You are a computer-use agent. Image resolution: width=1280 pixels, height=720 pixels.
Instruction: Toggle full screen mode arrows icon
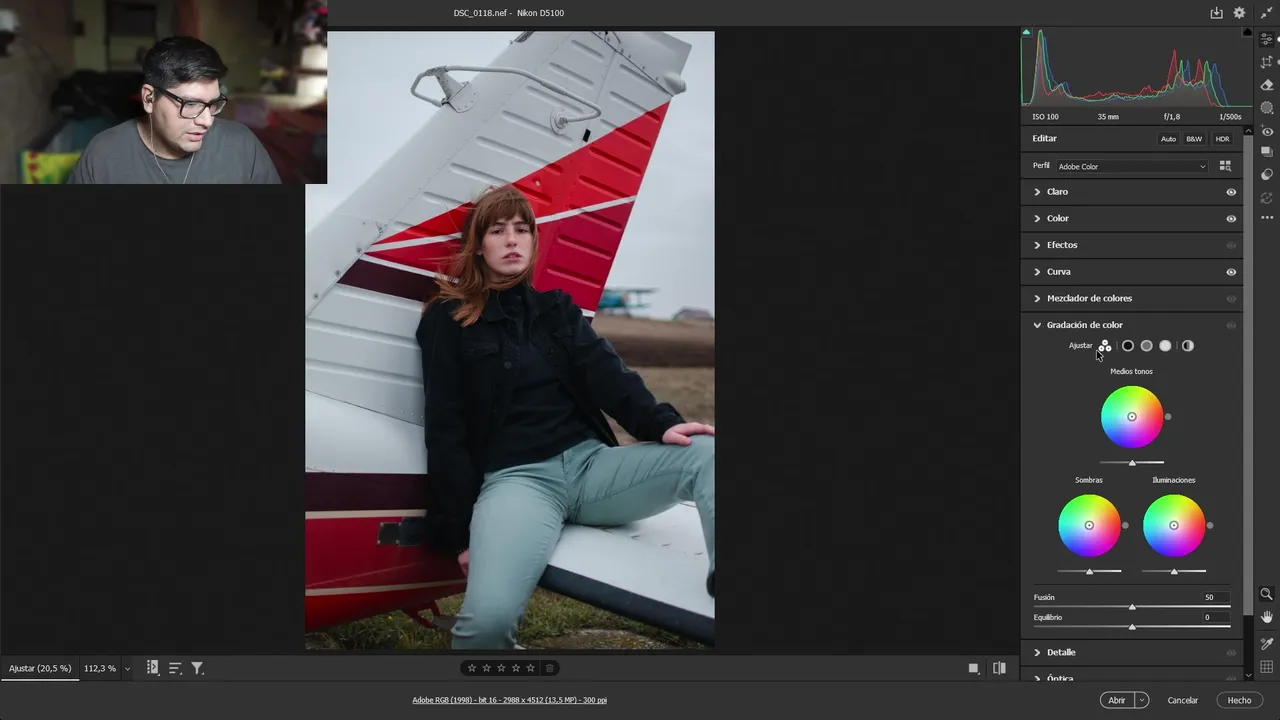1267,13
